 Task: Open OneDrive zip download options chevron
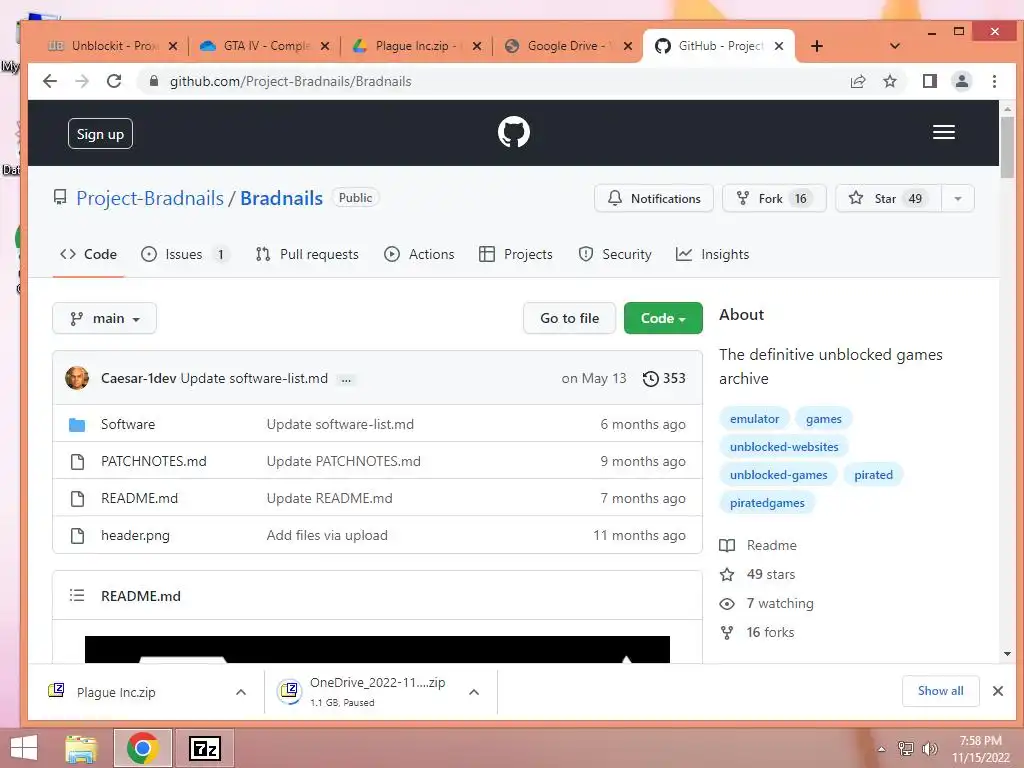[x=474, y=692]
